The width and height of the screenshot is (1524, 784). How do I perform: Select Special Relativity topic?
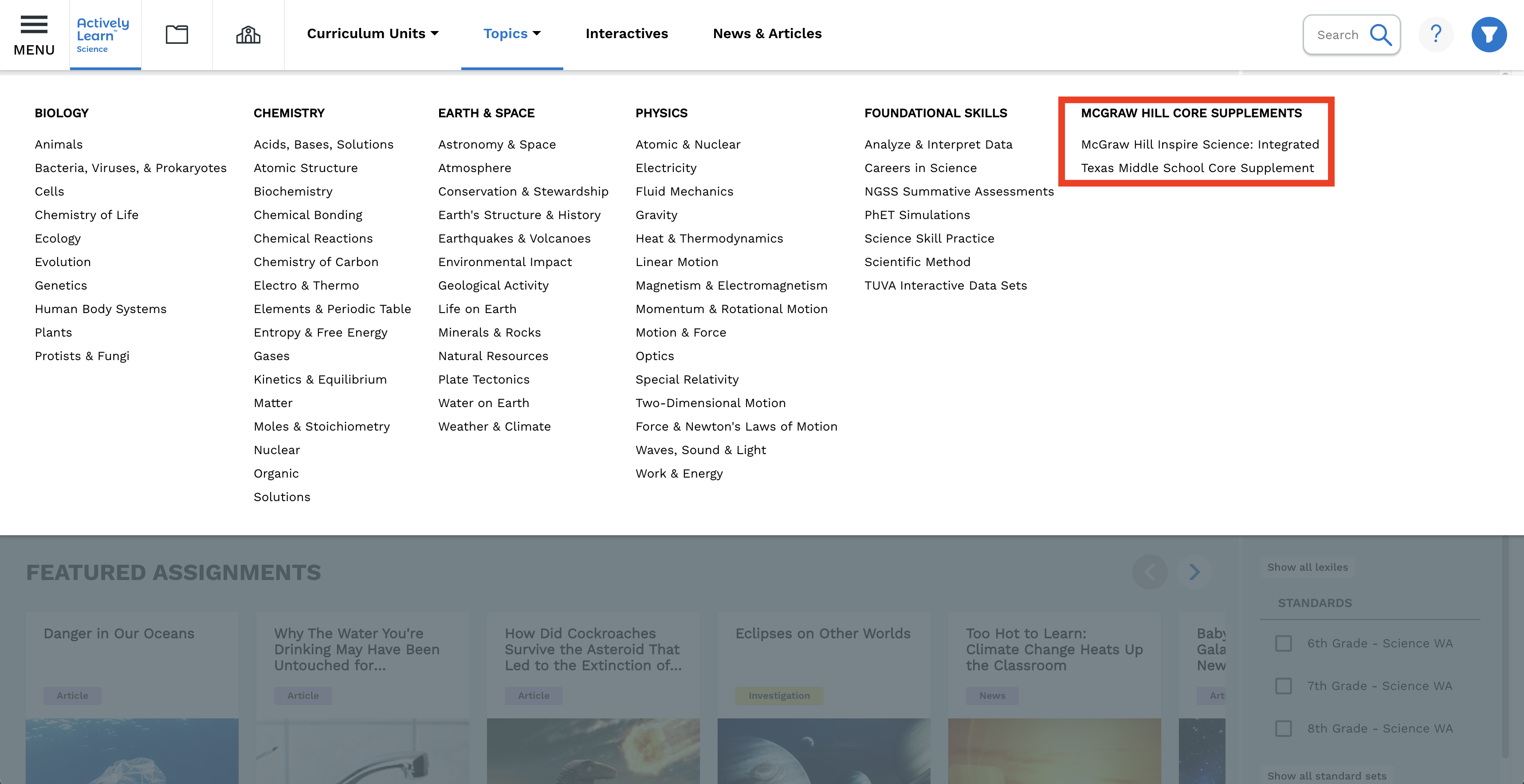687,380
